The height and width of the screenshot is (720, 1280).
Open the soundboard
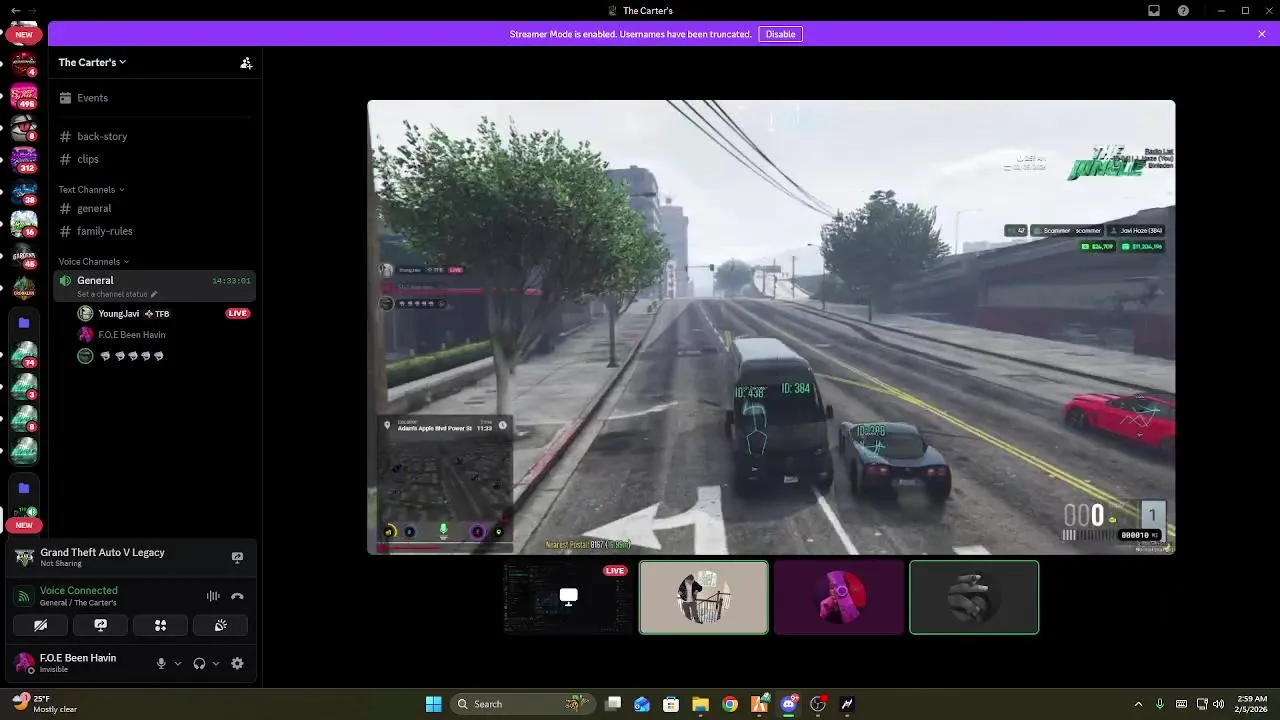click(221, 625)
